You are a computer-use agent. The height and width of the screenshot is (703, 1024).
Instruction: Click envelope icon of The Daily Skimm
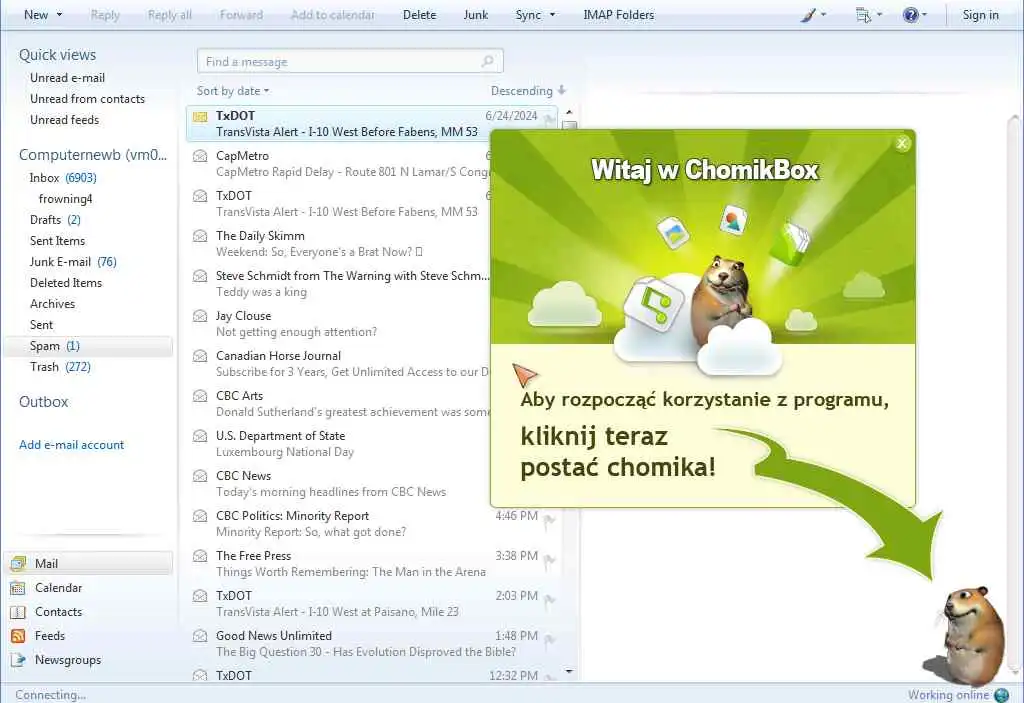[x=200, y=236]
